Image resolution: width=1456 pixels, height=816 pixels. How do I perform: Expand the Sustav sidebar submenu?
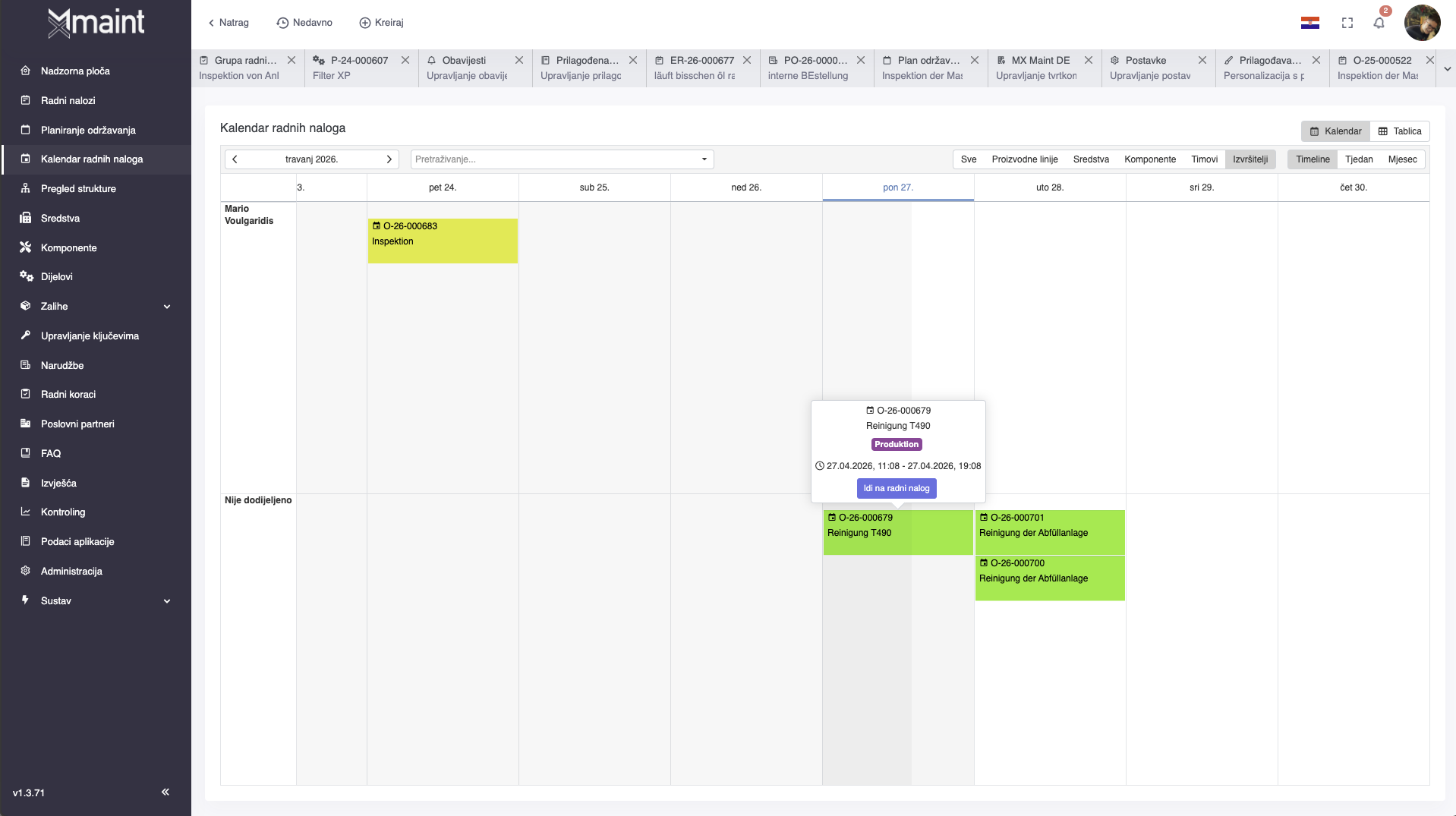tap(167, 601)
